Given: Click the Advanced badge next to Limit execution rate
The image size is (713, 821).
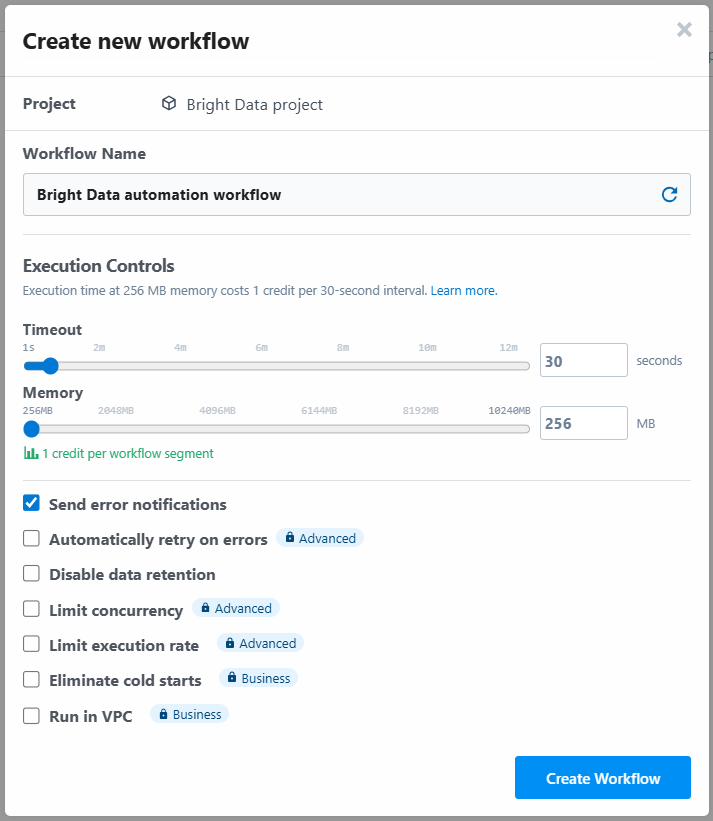Looking at the screenshot, I should (x=261, y=643).
